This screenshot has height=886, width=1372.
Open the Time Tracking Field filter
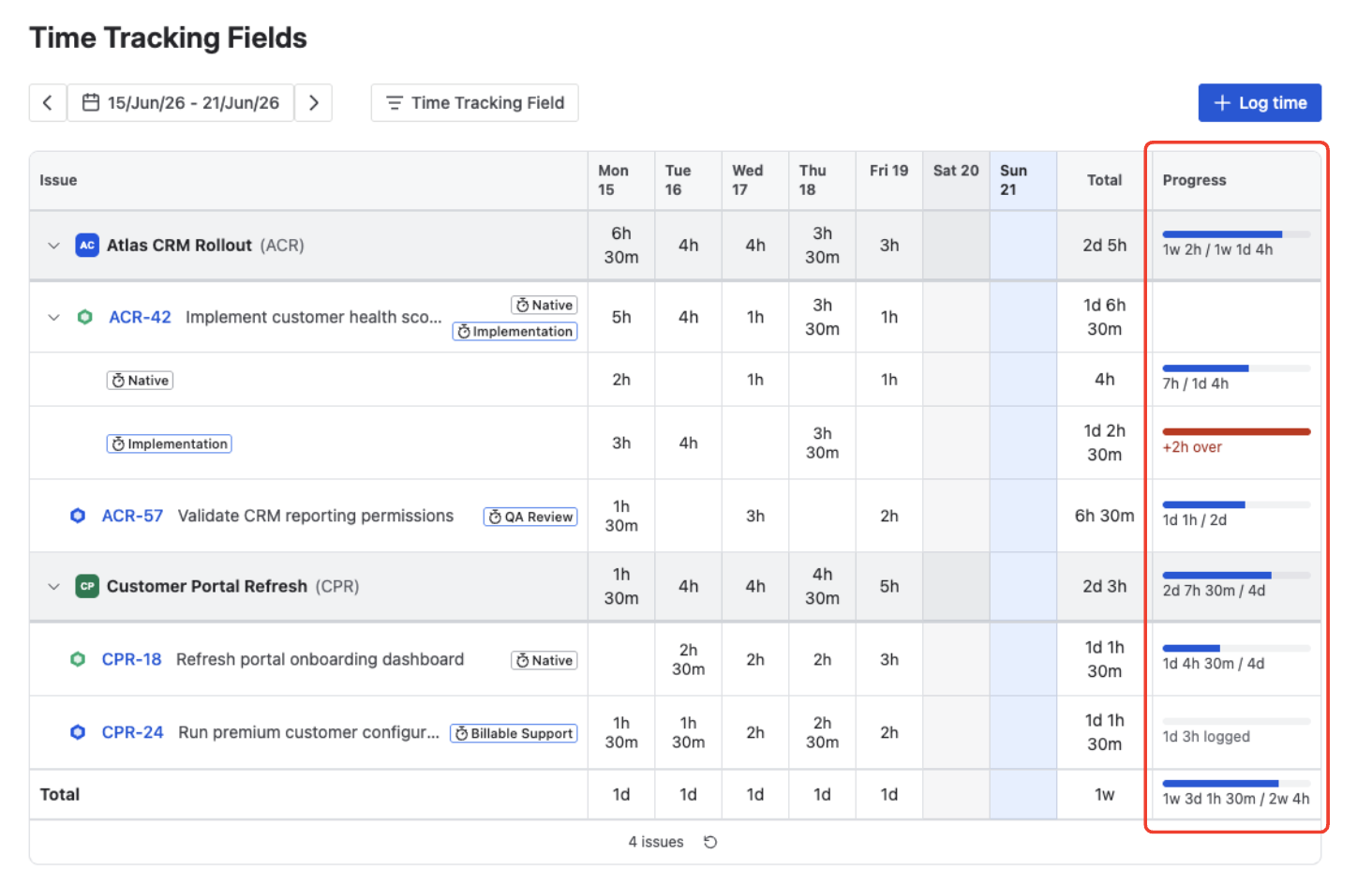click(475, 103)
